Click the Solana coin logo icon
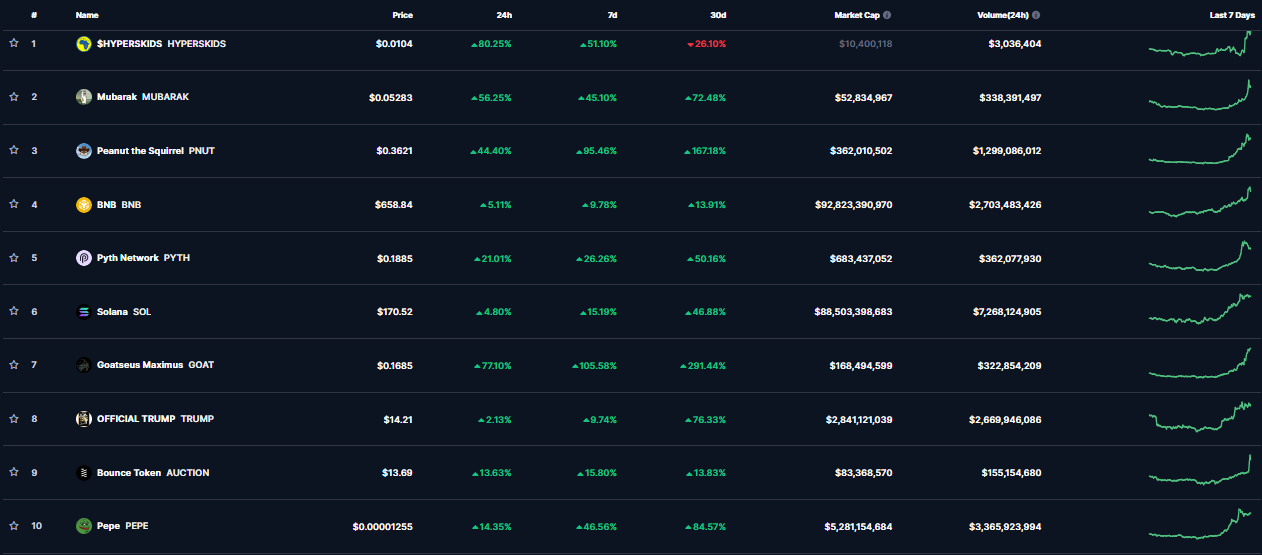 (x=84, y=312)
